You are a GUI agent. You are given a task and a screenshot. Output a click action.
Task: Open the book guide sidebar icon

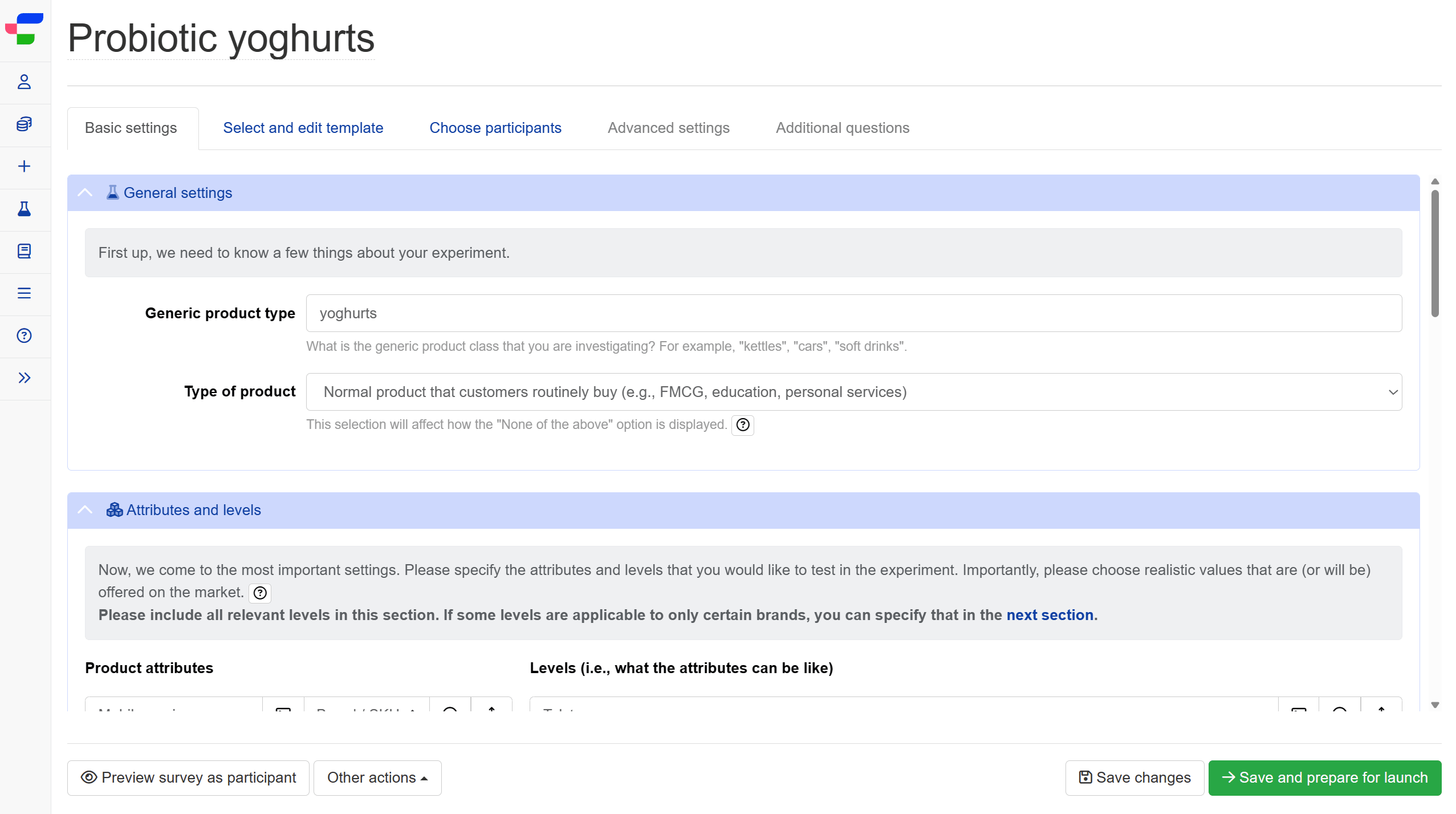(24, 251)
